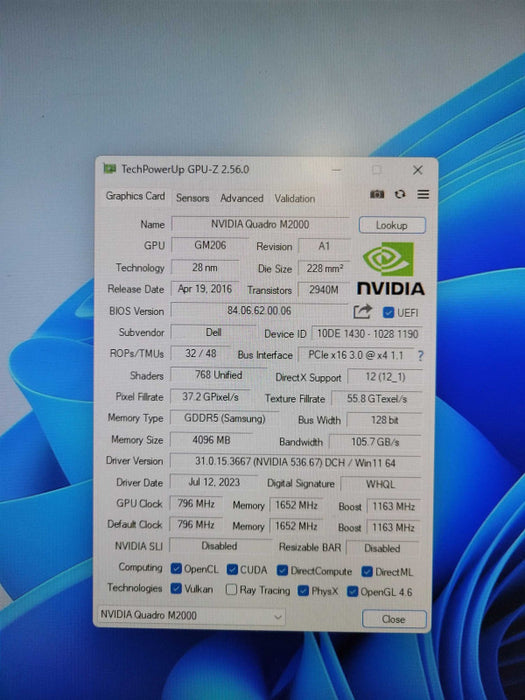The image size is (525, 700).
Task: Click the NVIDIA logo
Action: pos(390,268)
